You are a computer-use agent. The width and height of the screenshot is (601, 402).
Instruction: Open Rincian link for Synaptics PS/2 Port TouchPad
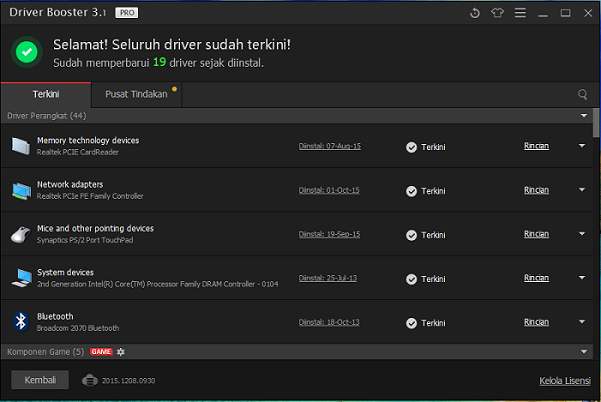coord(536,234)
